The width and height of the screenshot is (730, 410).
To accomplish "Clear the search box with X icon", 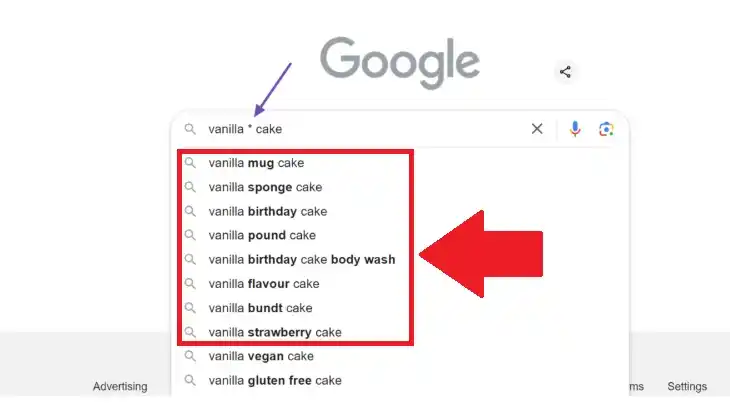I will (x=537, y=129).
